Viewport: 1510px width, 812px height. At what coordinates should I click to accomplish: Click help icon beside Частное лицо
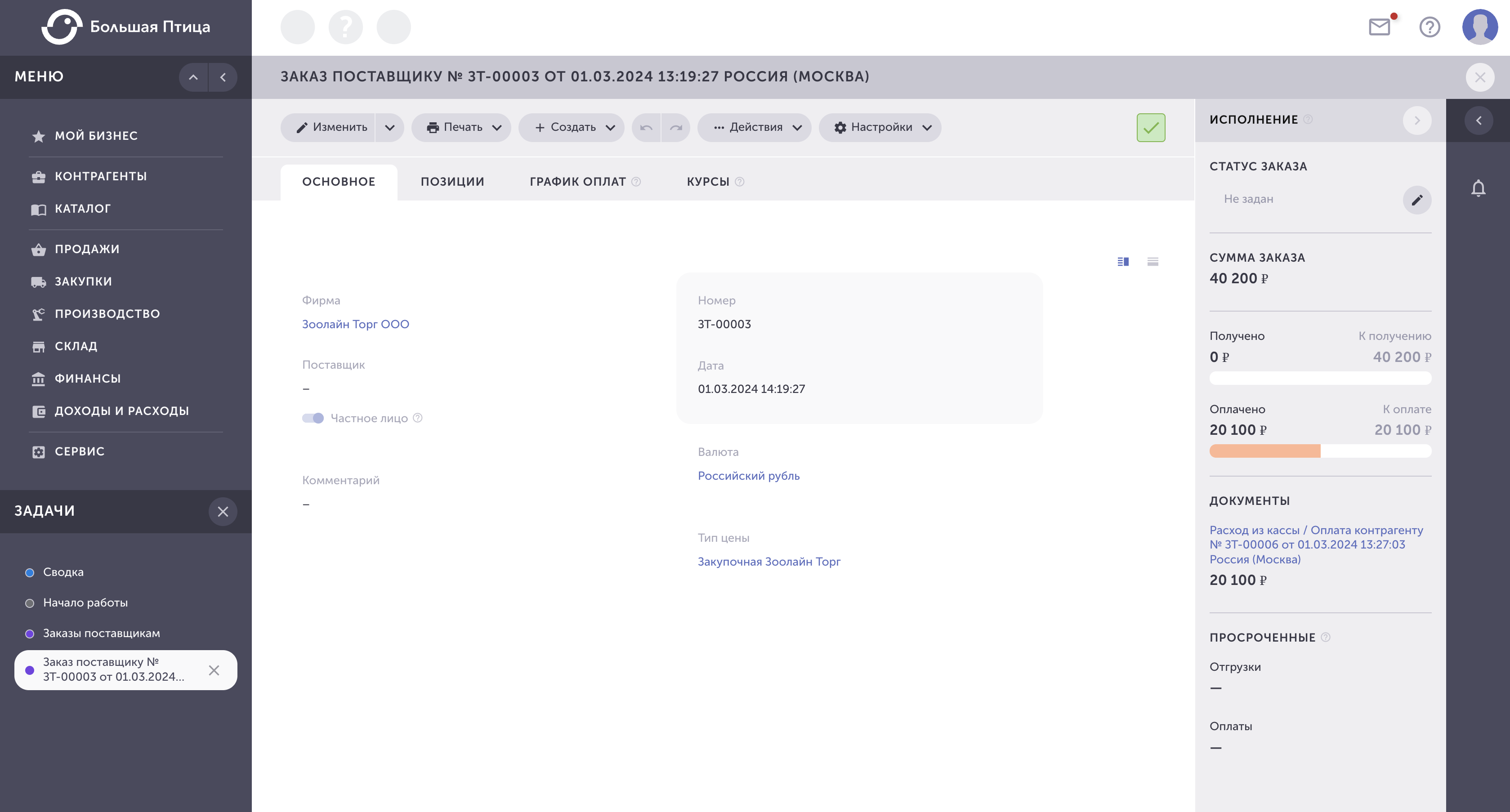coord(417,418)
